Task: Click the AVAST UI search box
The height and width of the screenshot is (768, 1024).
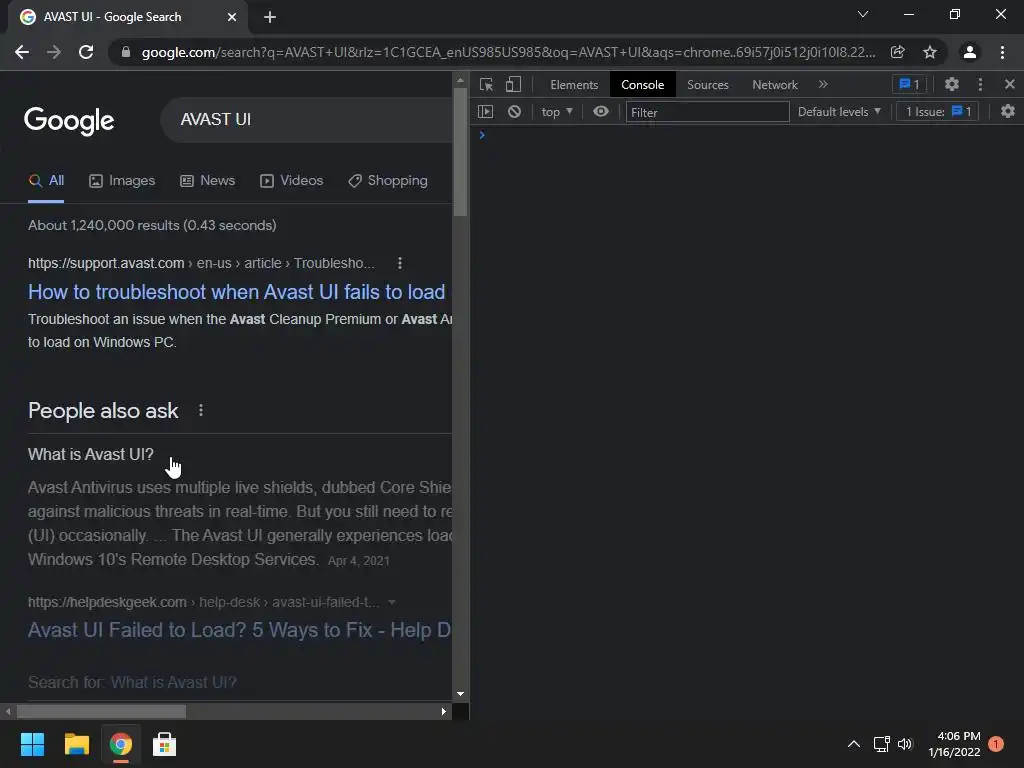Action: (307, 120)
